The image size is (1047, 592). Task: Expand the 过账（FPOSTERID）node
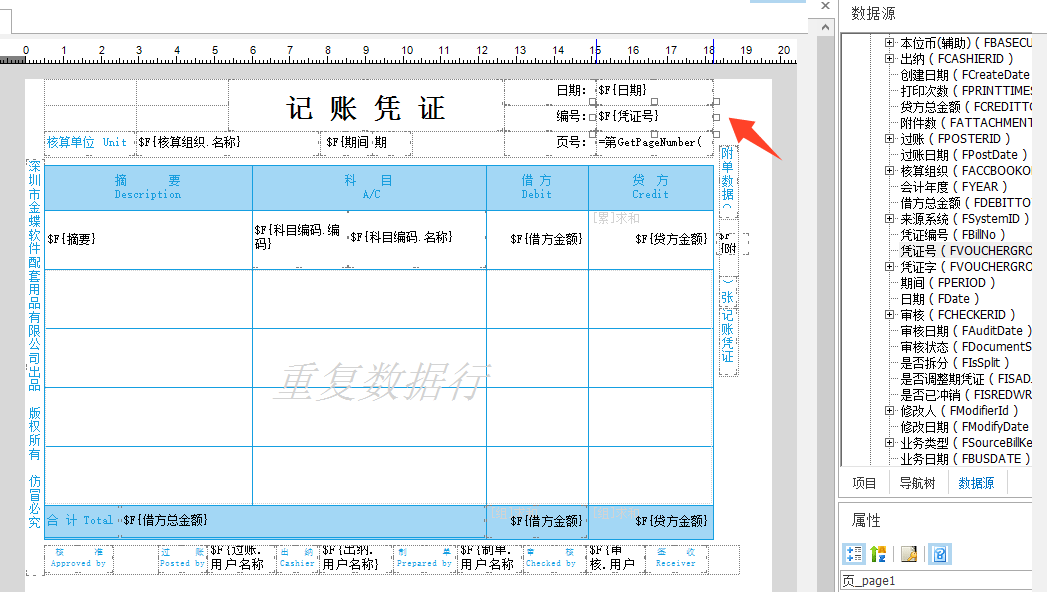(x=888, y=138)
